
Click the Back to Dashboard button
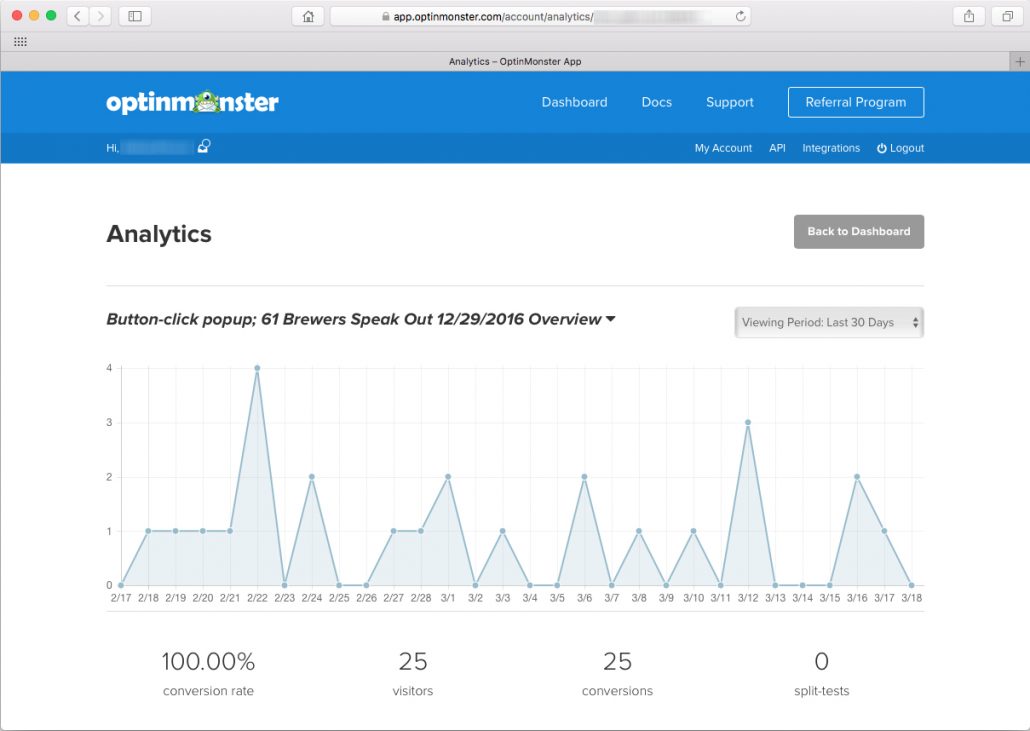tap(859, 232)
